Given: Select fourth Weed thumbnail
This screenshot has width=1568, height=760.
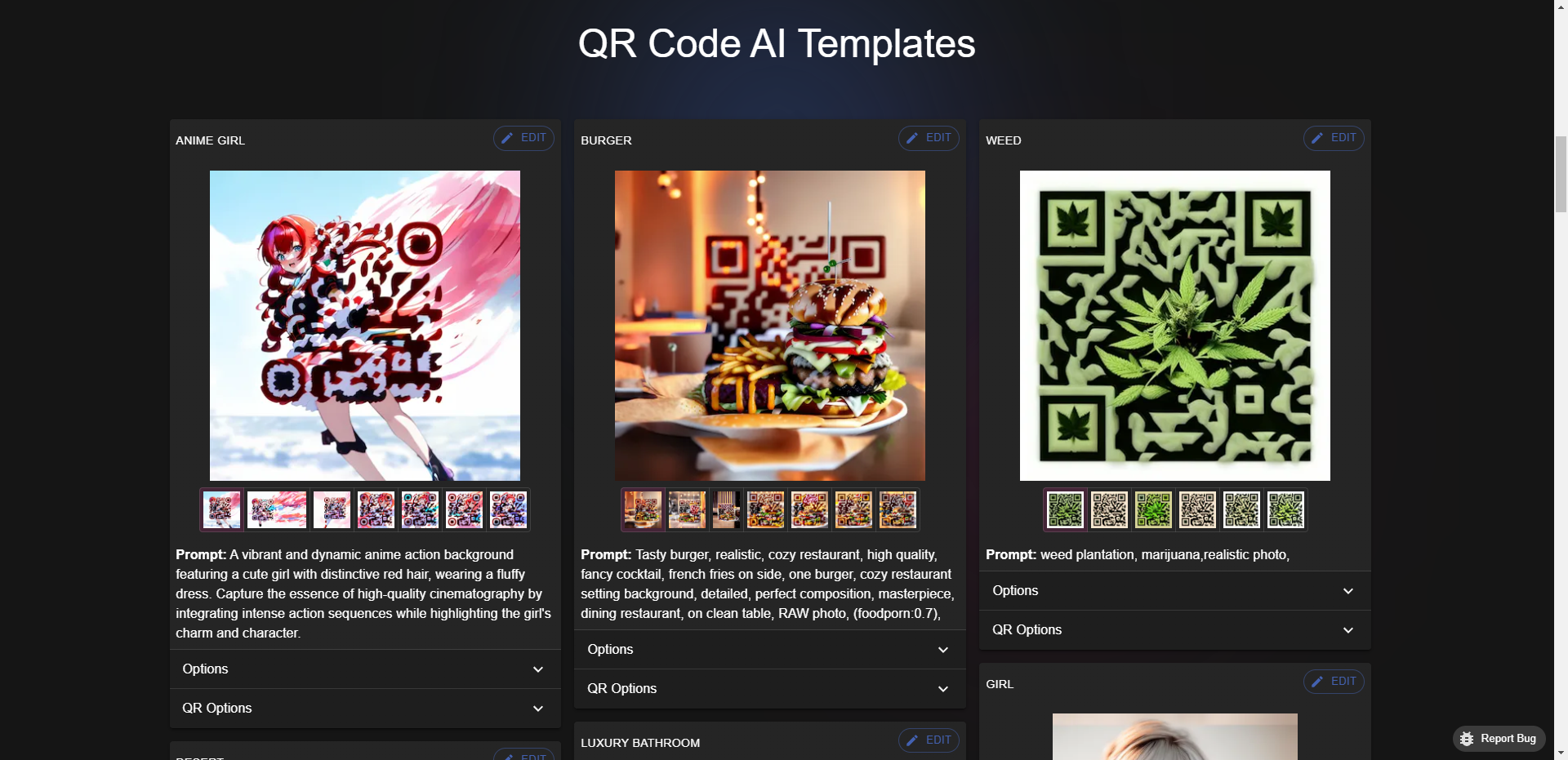Looking at the screenshot, I should coord(1198,510).
